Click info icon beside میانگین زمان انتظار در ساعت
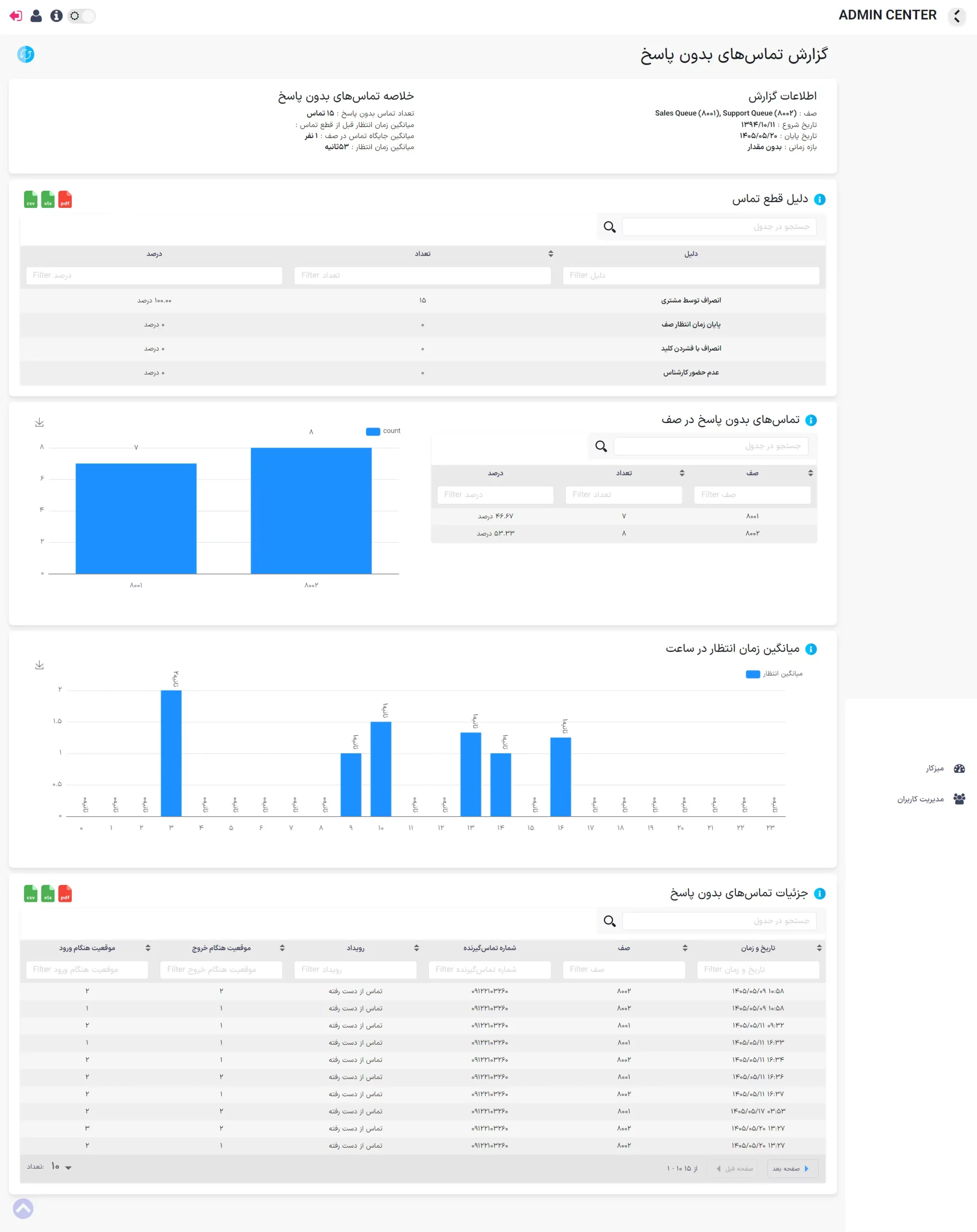The height and width of the screenshot is (1232, 977). coord(811,649)
